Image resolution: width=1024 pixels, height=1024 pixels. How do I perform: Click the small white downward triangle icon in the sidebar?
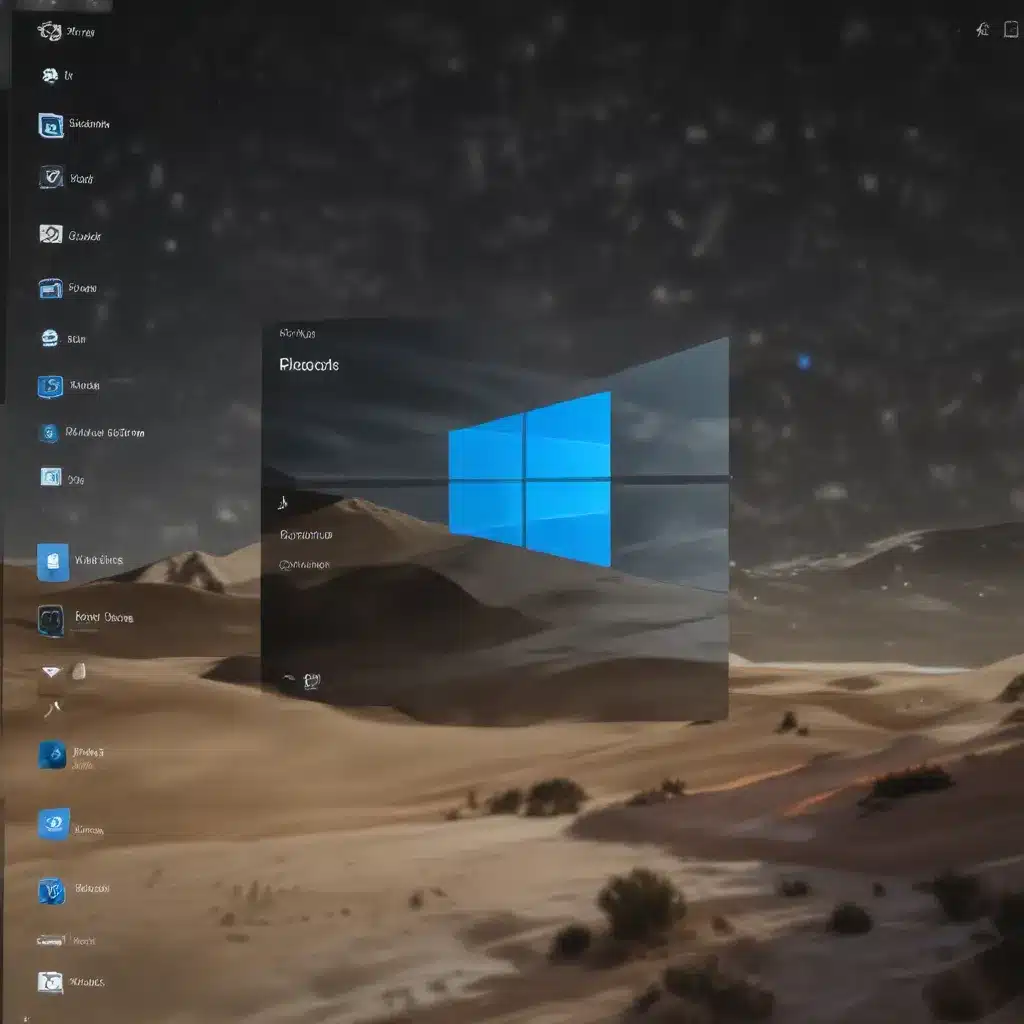51,671
